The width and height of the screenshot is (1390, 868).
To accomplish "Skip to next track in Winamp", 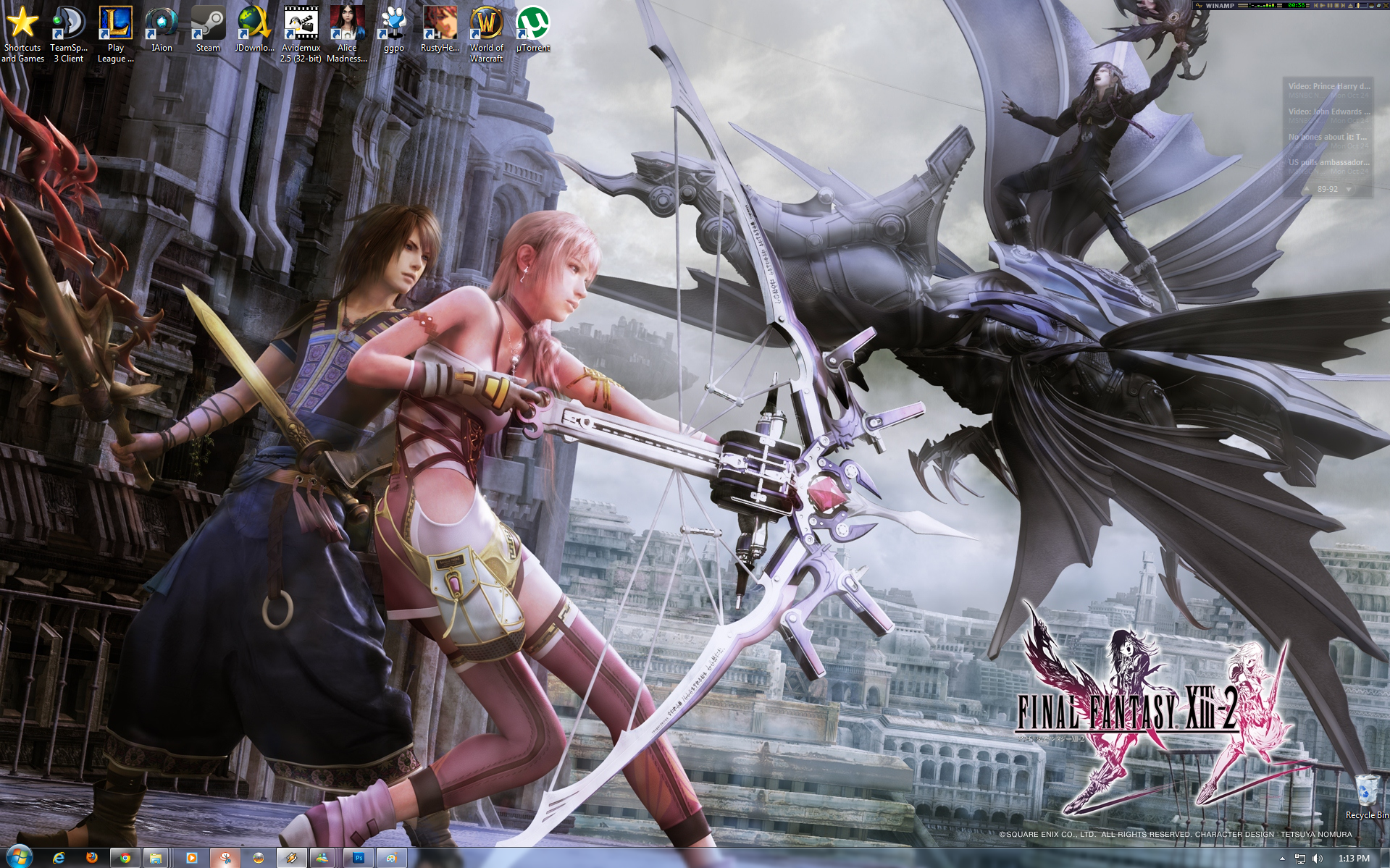I will (x=1343, y=5).
